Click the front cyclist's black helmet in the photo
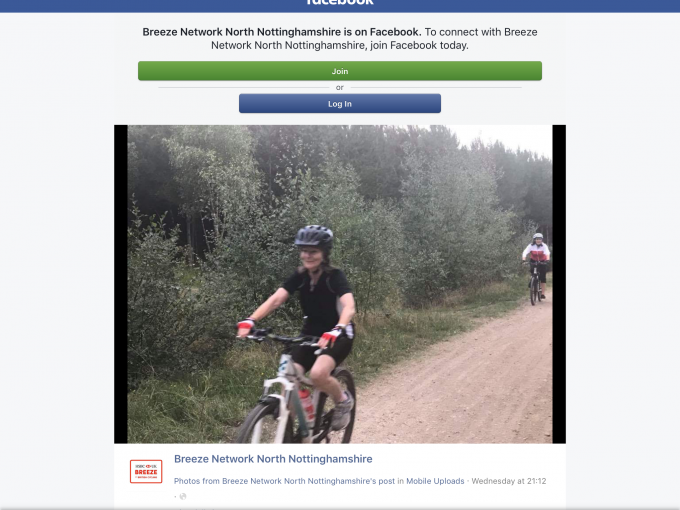 (x=314, y=236)
